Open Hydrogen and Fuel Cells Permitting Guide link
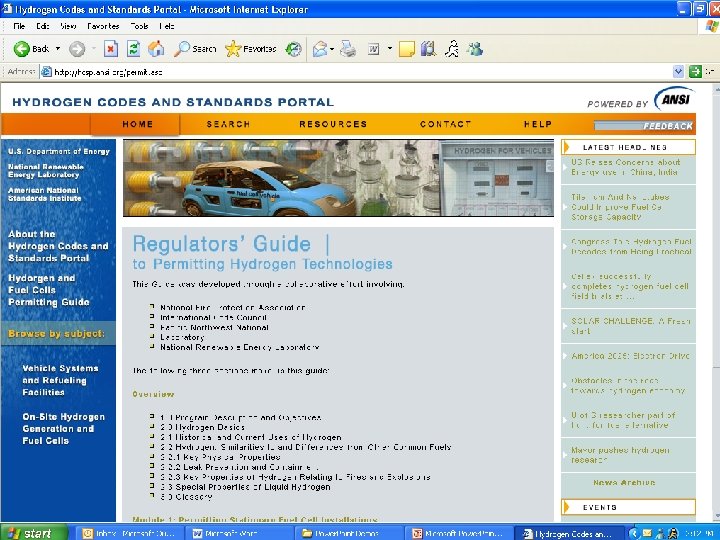This screenshot has width=720, height=540. click(x=49, y=290)
